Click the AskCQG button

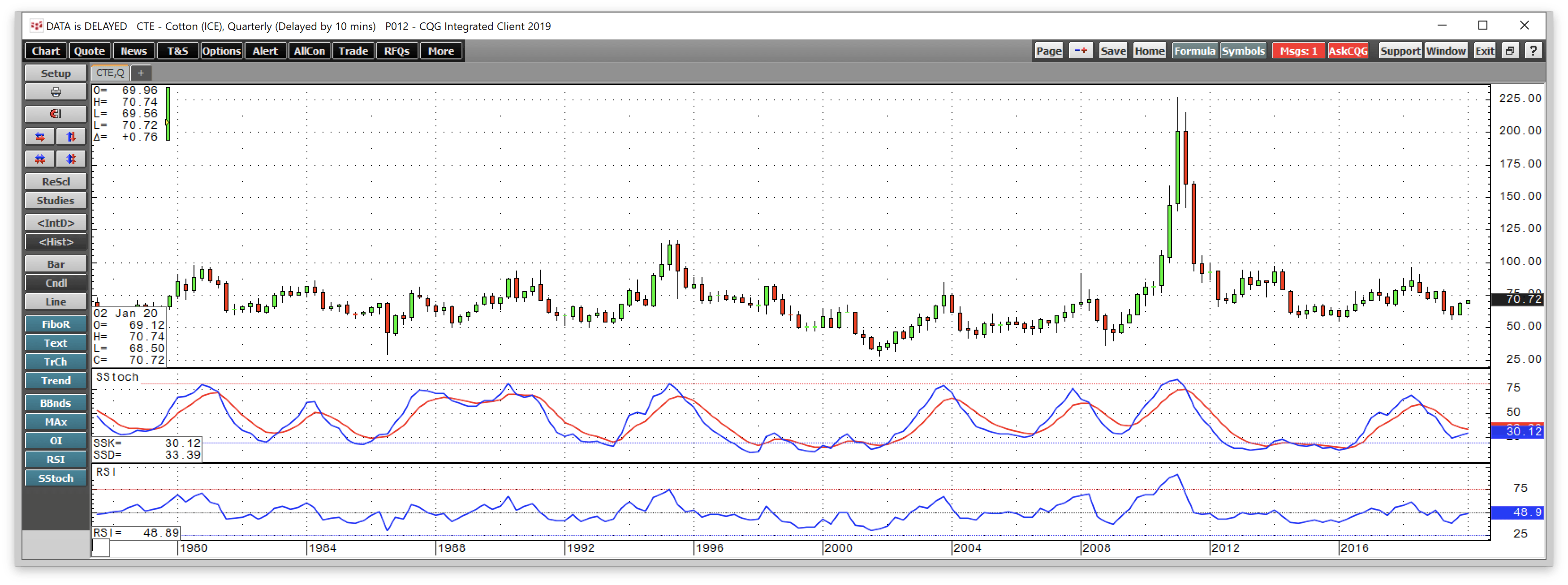point(1348,51)
